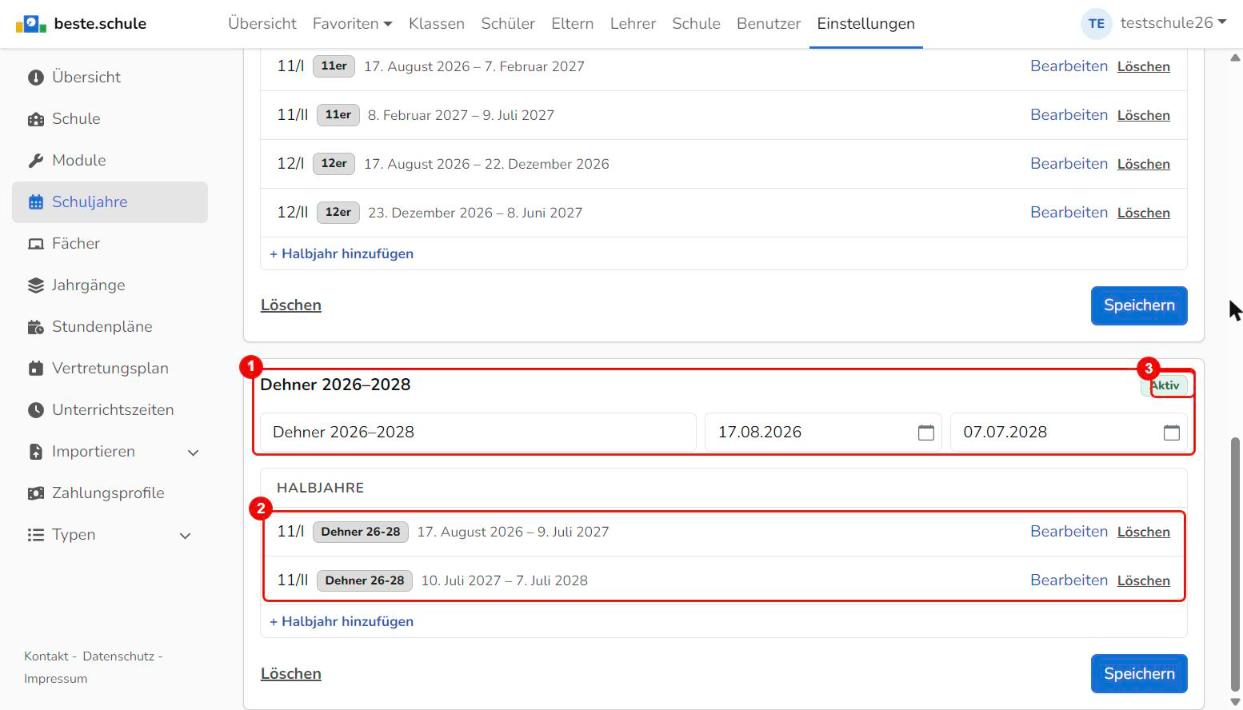Open Vertretungsplan in the sidebar

[x=110, y=368]
